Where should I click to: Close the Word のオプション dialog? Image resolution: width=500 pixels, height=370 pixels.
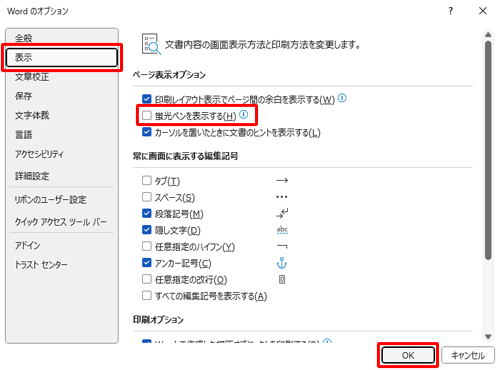(x=482, y=11)
